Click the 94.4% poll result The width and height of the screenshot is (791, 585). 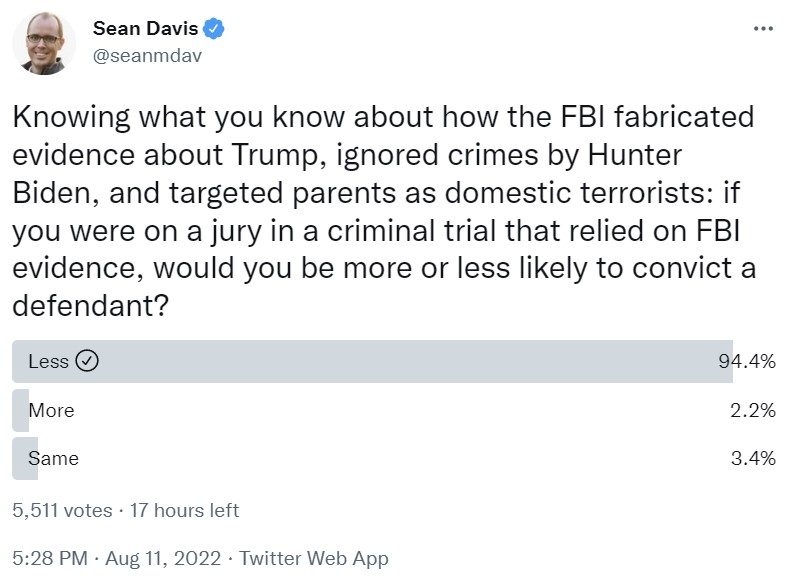[x=747, y=361]
